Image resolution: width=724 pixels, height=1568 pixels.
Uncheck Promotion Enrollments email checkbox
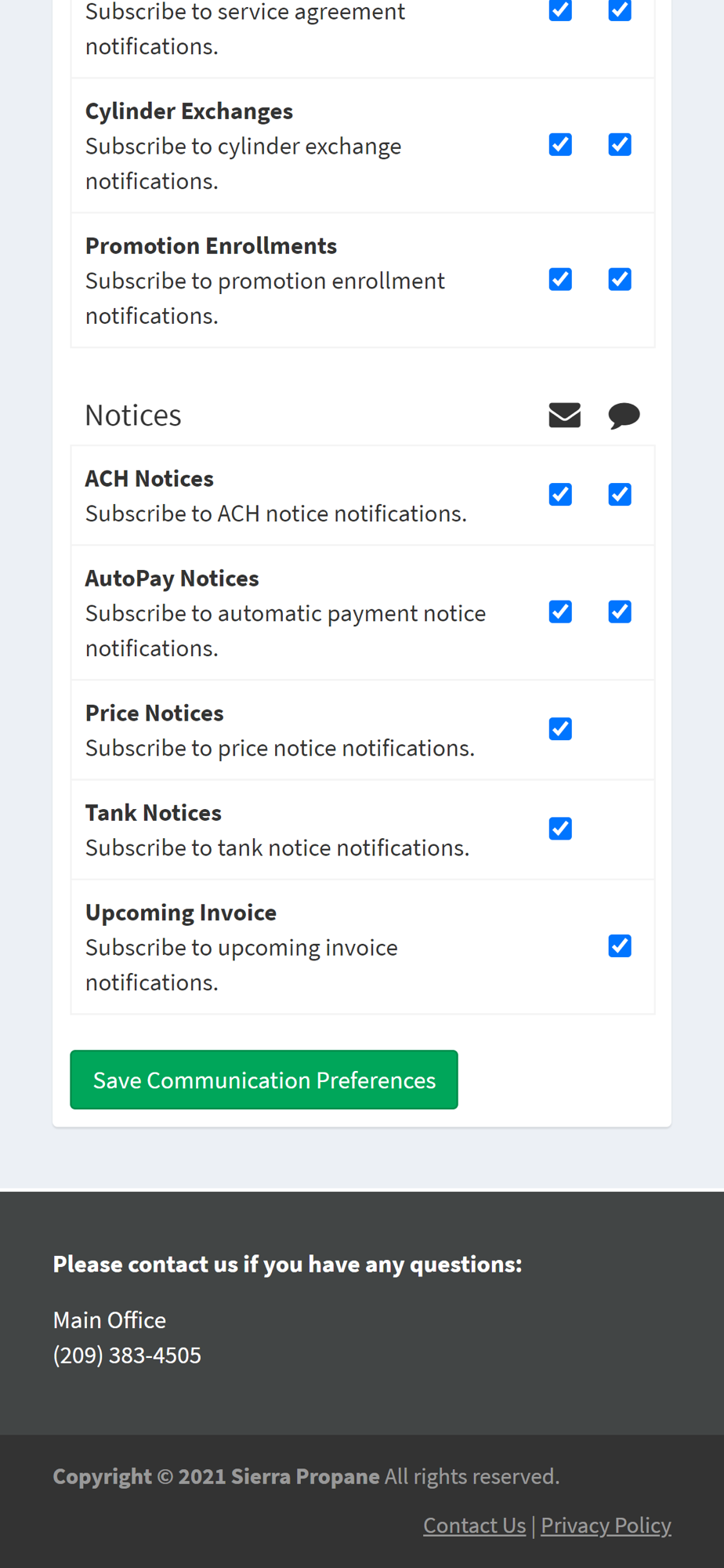pos(560,280)
